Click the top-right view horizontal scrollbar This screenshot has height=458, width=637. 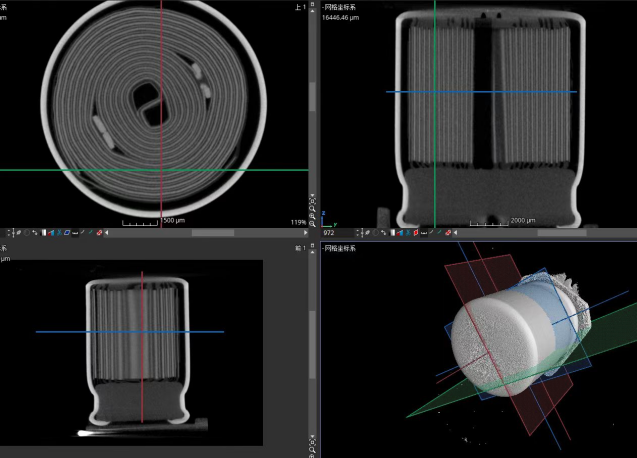coord(560,232)
